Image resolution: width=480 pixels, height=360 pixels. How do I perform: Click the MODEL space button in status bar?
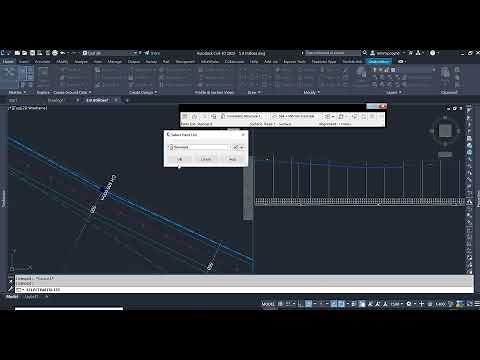268,304
